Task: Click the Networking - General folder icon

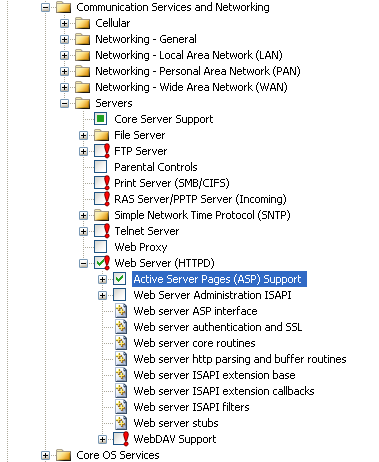Action: click(82, 39)
